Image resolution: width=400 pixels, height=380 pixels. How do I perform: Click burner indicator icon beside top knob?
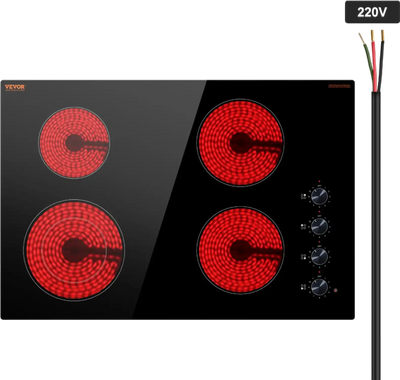[x=303, y=196]
